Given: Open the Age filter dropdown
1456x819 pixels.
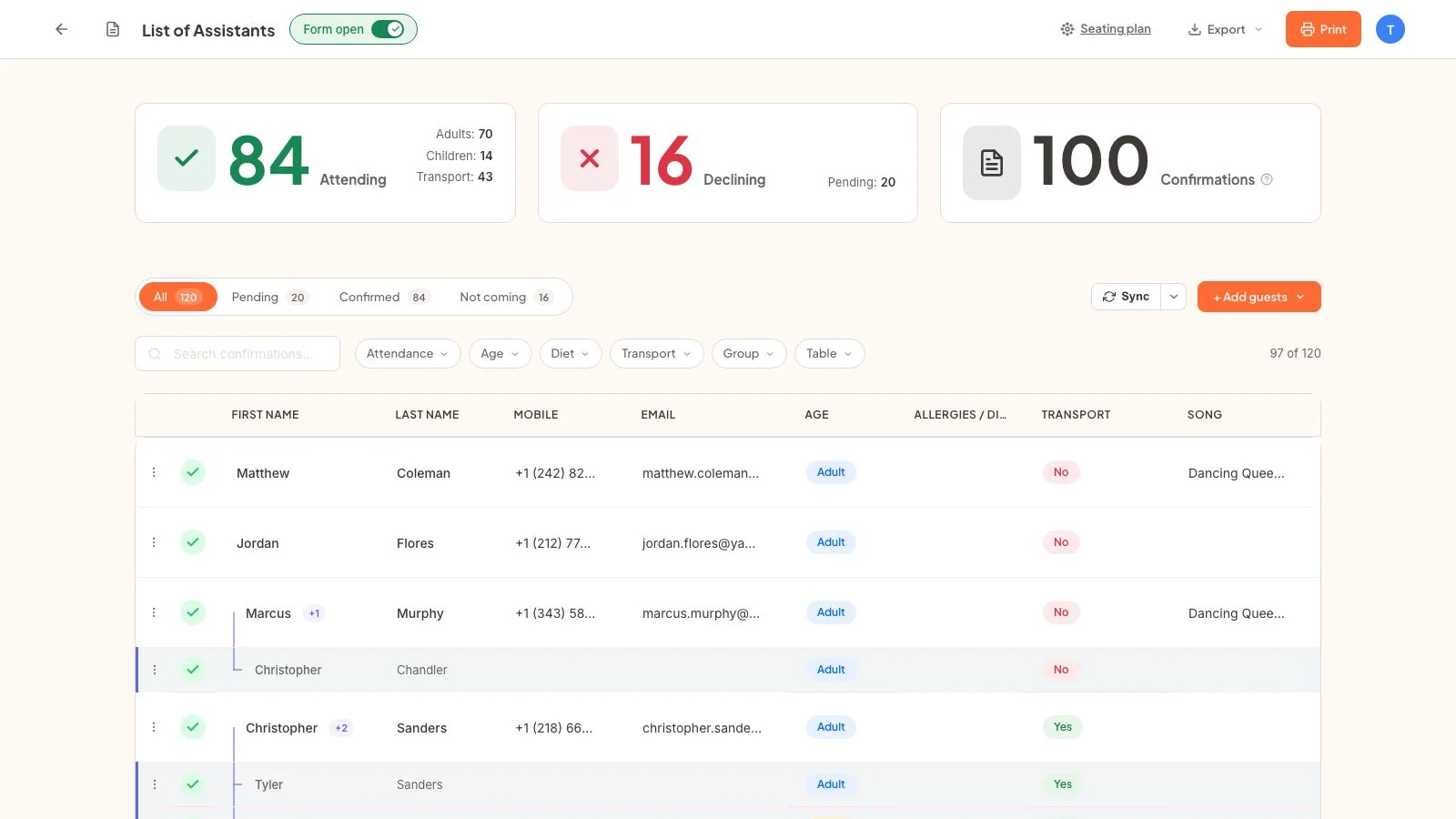Looking at the screenshot, I should pyautogui.click(x=500, y=354).
